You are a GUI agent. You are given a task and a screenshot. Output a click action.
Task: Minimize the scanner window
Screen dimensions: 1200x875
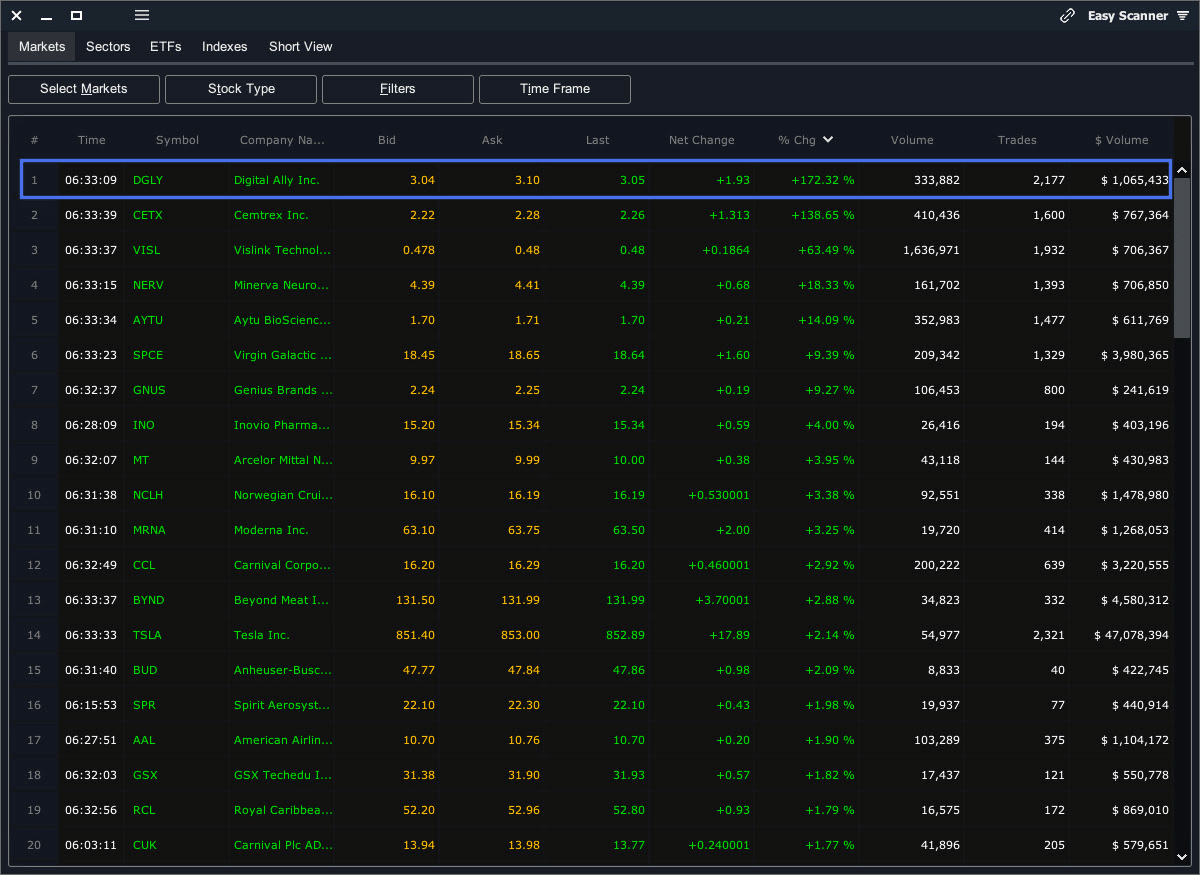[47, 16]
